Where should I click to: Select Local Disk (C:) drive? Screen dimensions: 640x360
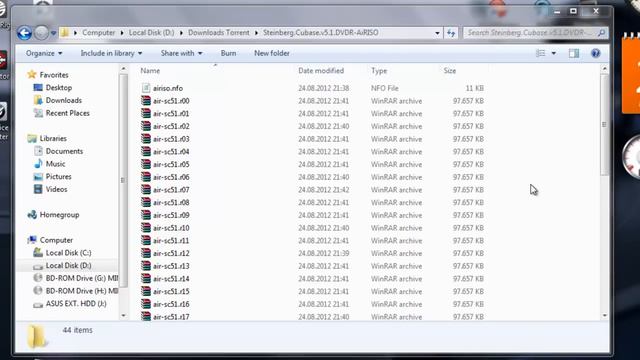pyautogui.click(x=68, y=253)
